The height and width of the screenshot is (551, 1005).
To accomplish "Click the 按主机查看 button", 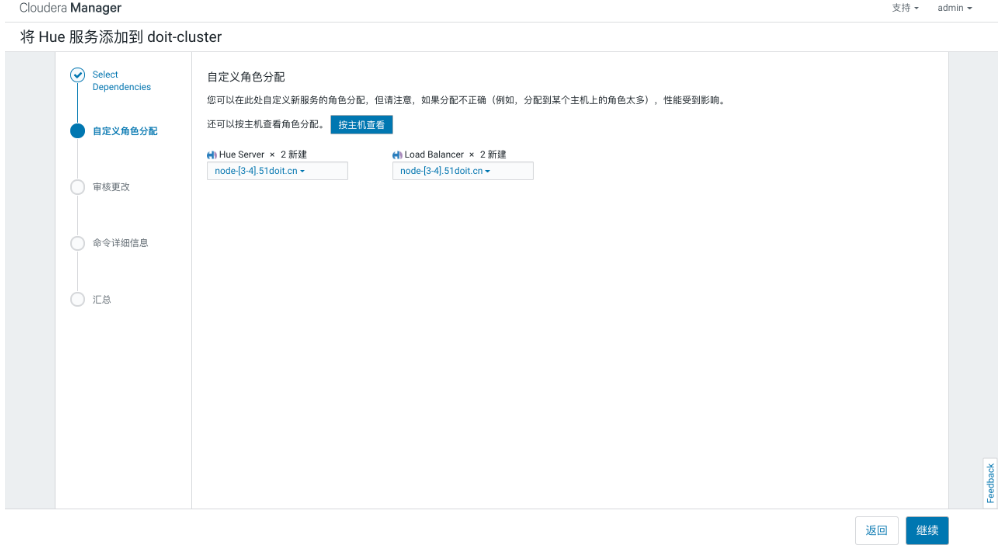I will pos(361,125).
